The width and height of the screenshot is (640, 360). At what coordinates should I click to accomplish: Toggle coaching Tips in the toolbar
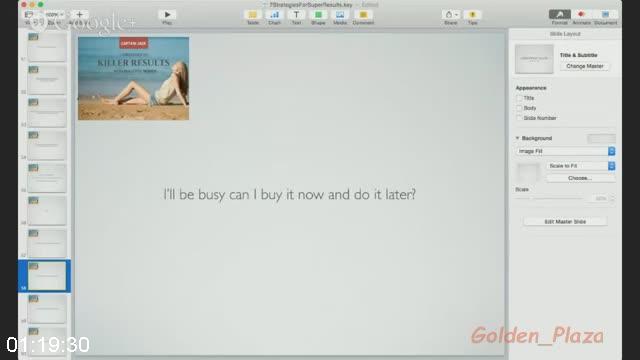[x=472, y=15]
